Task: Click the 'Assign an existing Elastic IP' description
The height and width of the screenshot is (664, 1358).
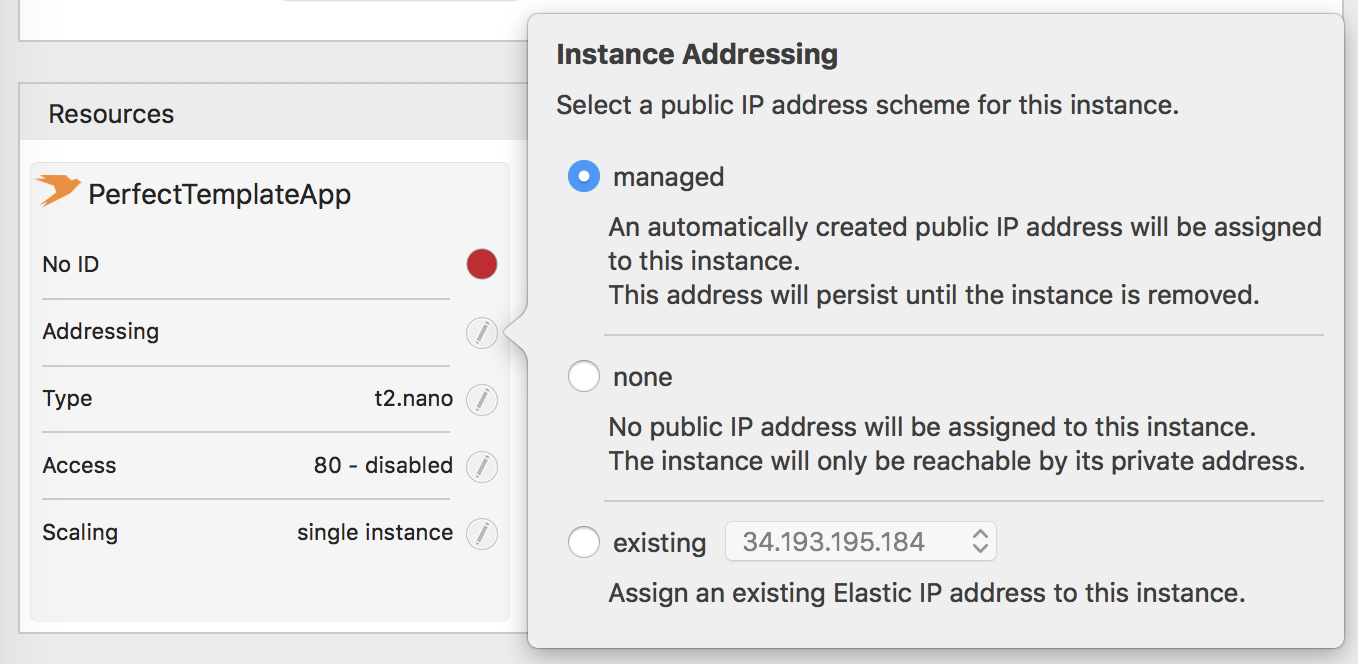Action: tap(927, 593)
